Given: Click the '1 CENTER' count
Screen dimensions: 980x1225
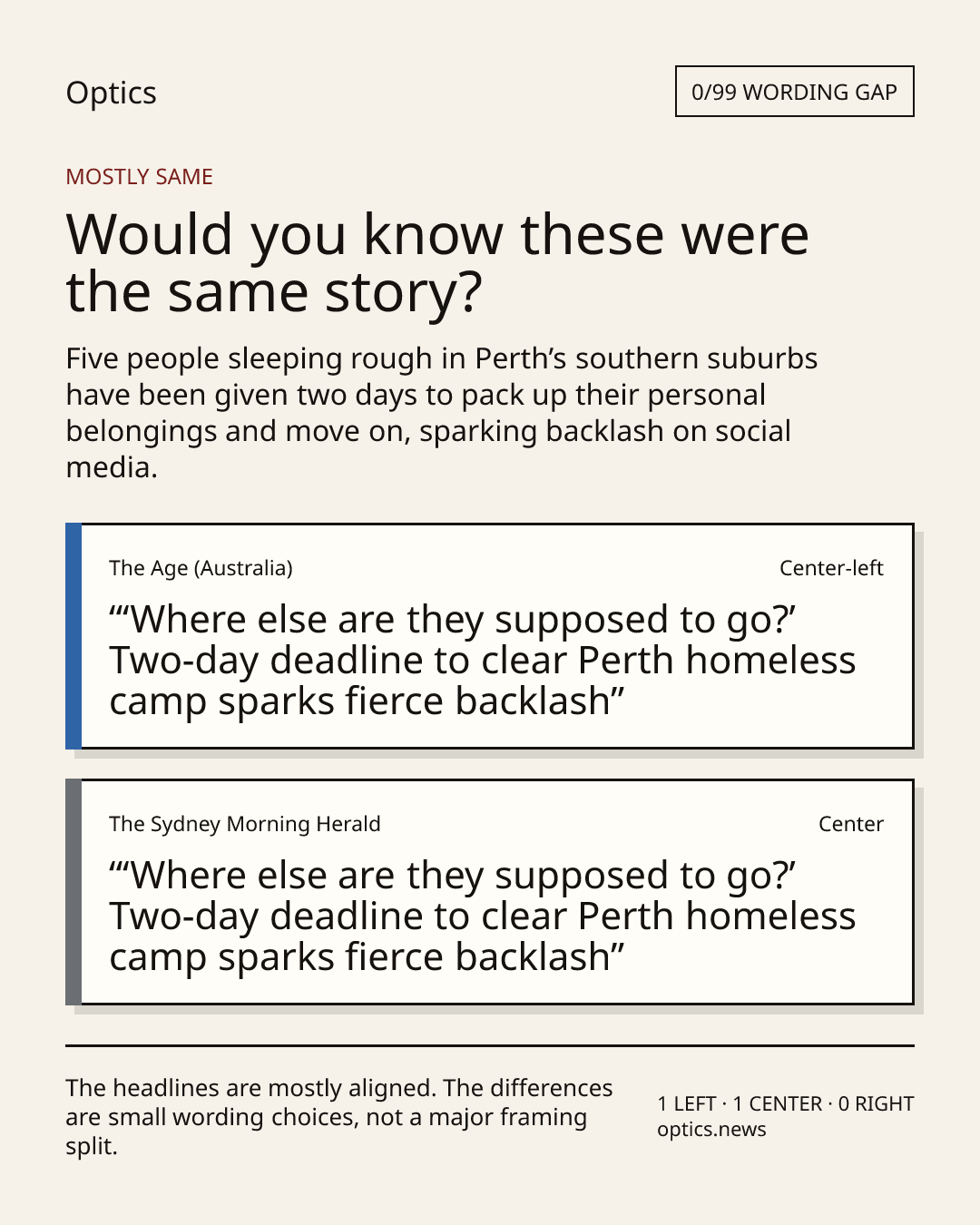Looking at the screenshot, I should 778,1104.
